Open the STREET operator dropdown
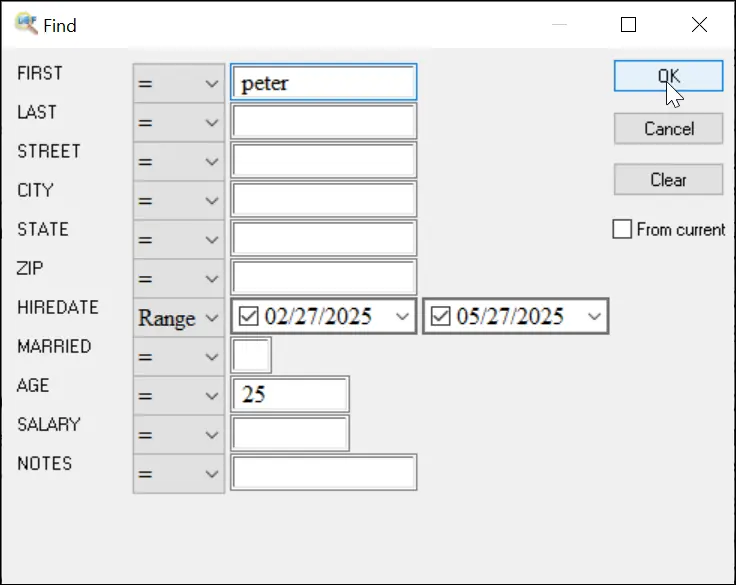 click(x=179, y=162)
